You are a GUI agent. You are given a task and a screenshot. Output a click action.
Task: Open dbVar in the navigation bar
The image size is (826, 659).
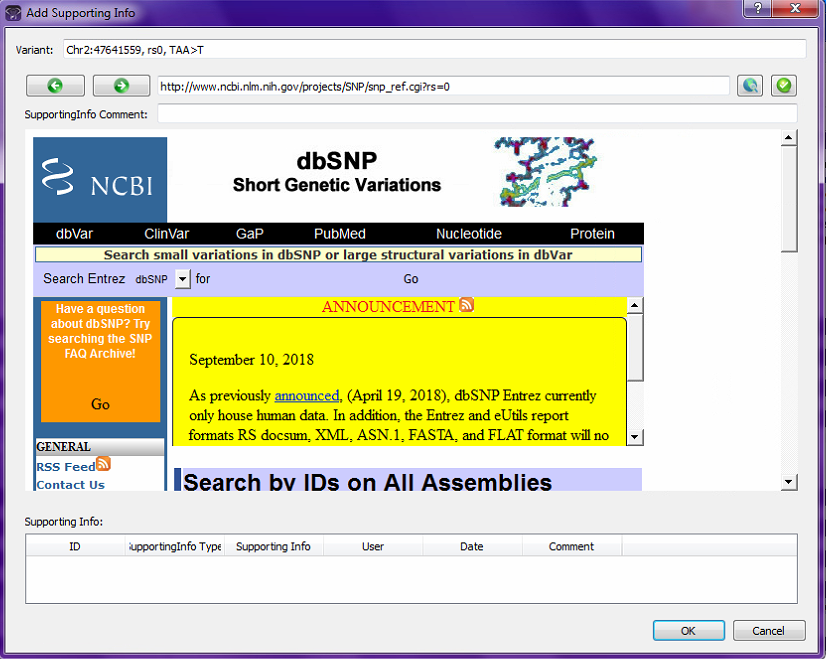[74, 234]
